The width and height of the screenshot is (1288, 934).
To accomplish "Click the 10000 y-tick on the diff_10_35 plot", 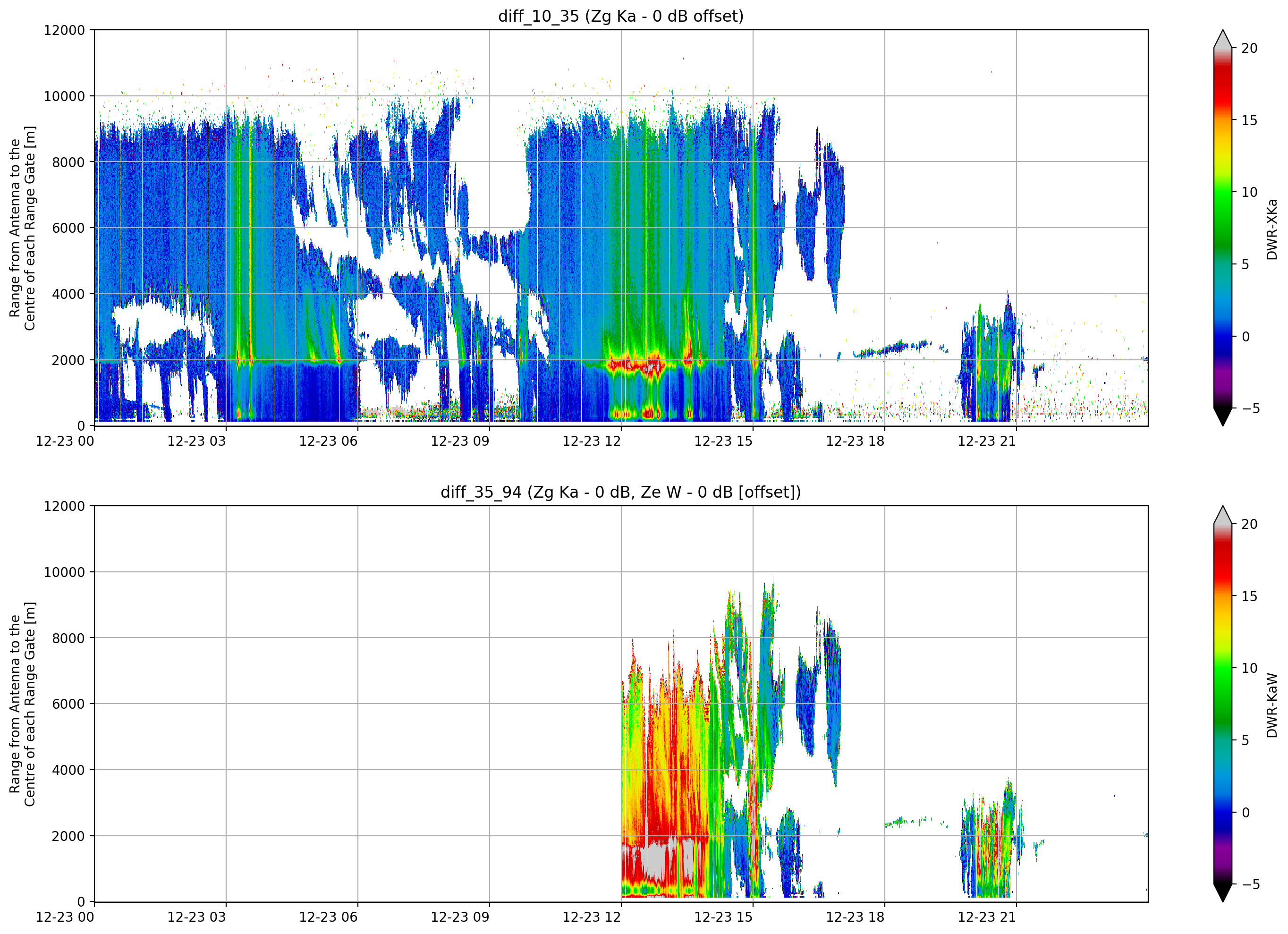I will pyautogui.click(x=64, y=96).
